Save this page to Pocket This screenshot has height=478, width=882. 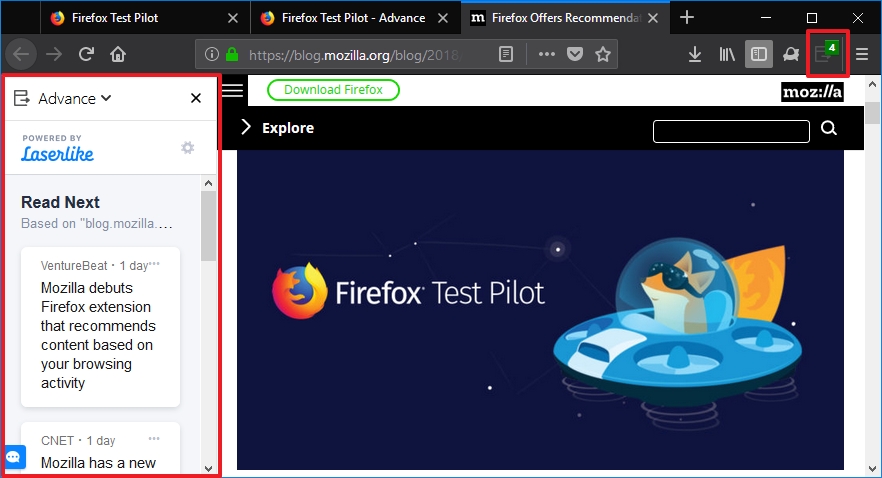(574, 55)
